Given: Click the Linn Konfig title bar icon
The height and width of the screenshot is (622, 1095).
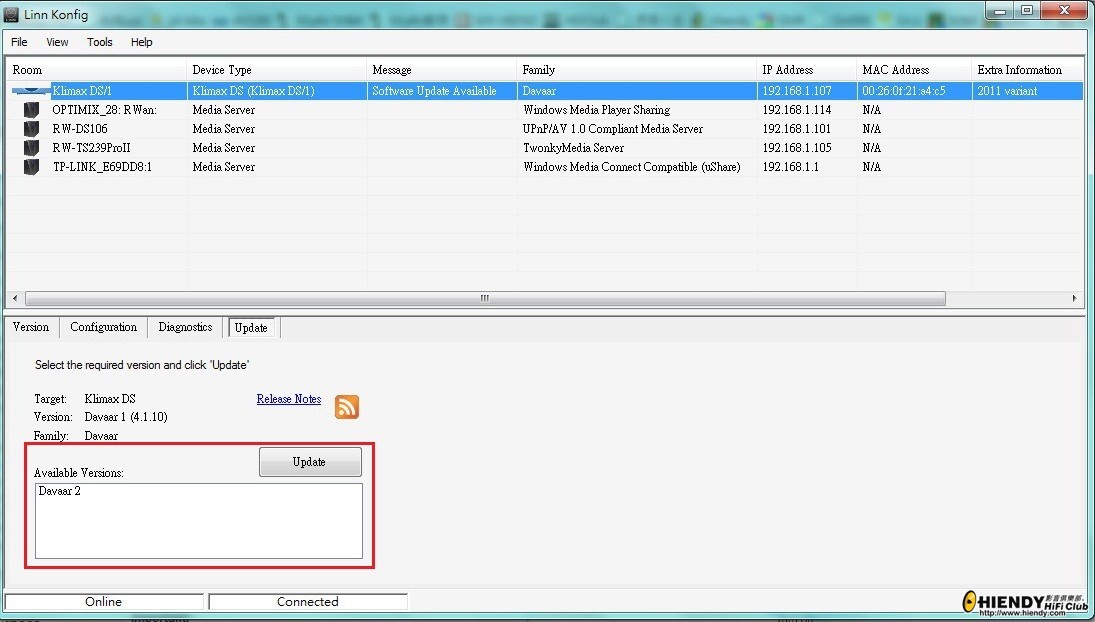Looking at the screenshot, I should (x=11, y=14).
